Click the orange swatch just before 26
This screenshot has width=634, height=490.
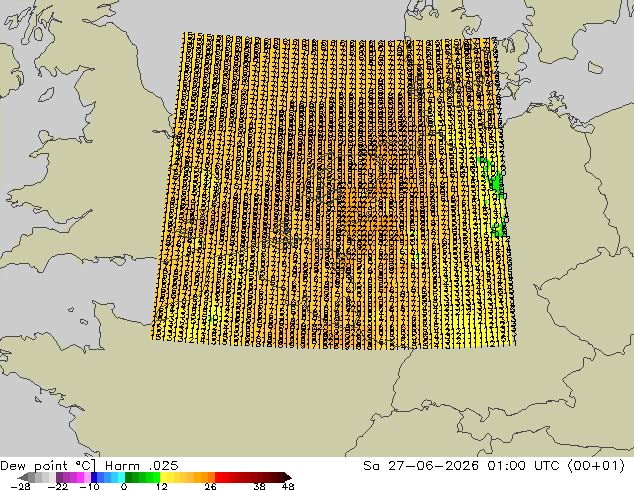[211, 477]
